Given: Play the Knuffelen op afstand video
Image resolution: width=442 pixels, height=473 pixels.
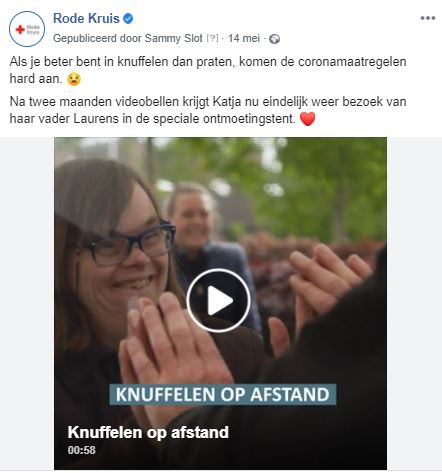Looking at the screenshot, I should 218,300.
